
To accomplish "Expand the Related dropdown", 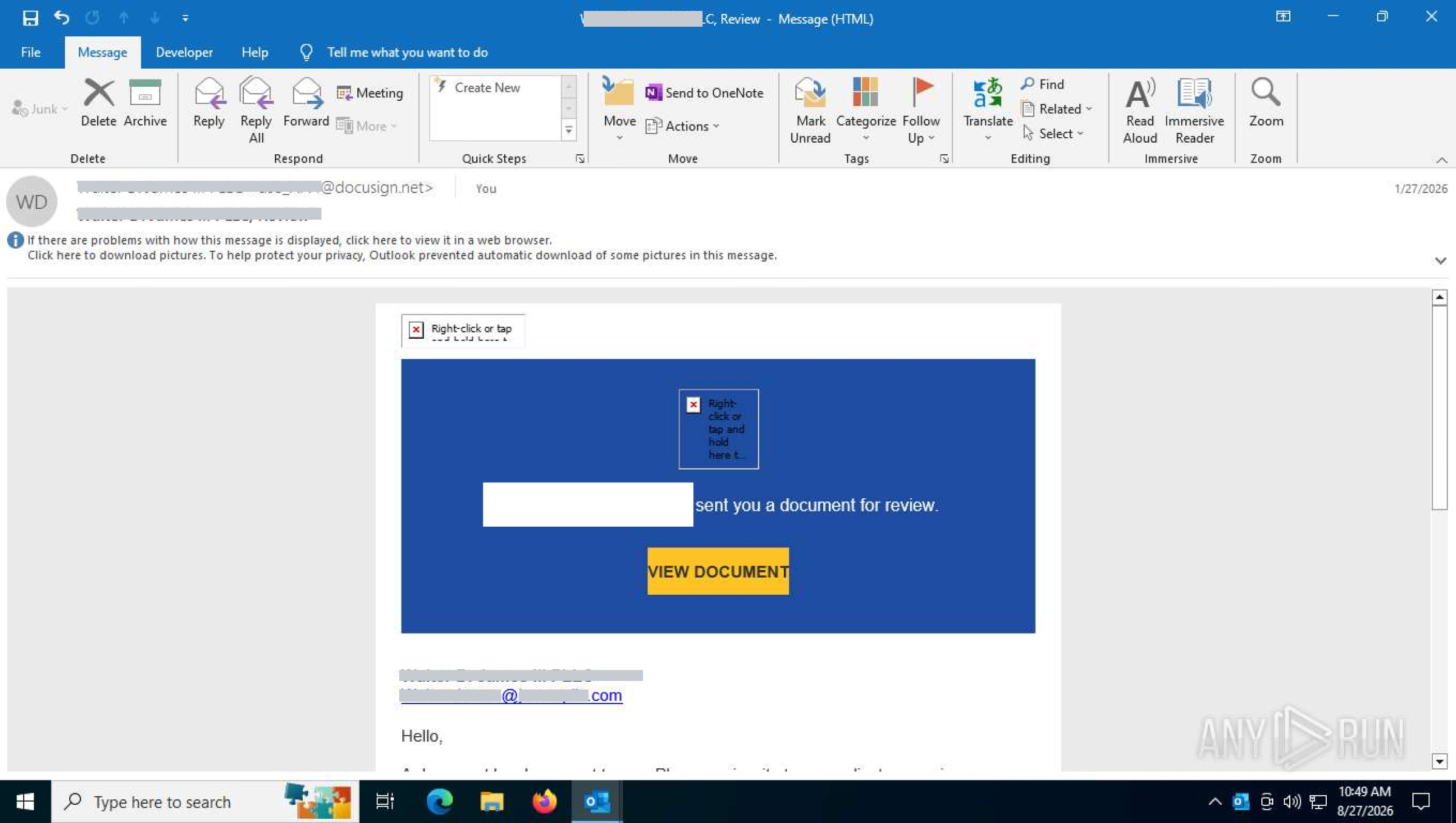I will pyautogui.click(x=1057, y=109).
